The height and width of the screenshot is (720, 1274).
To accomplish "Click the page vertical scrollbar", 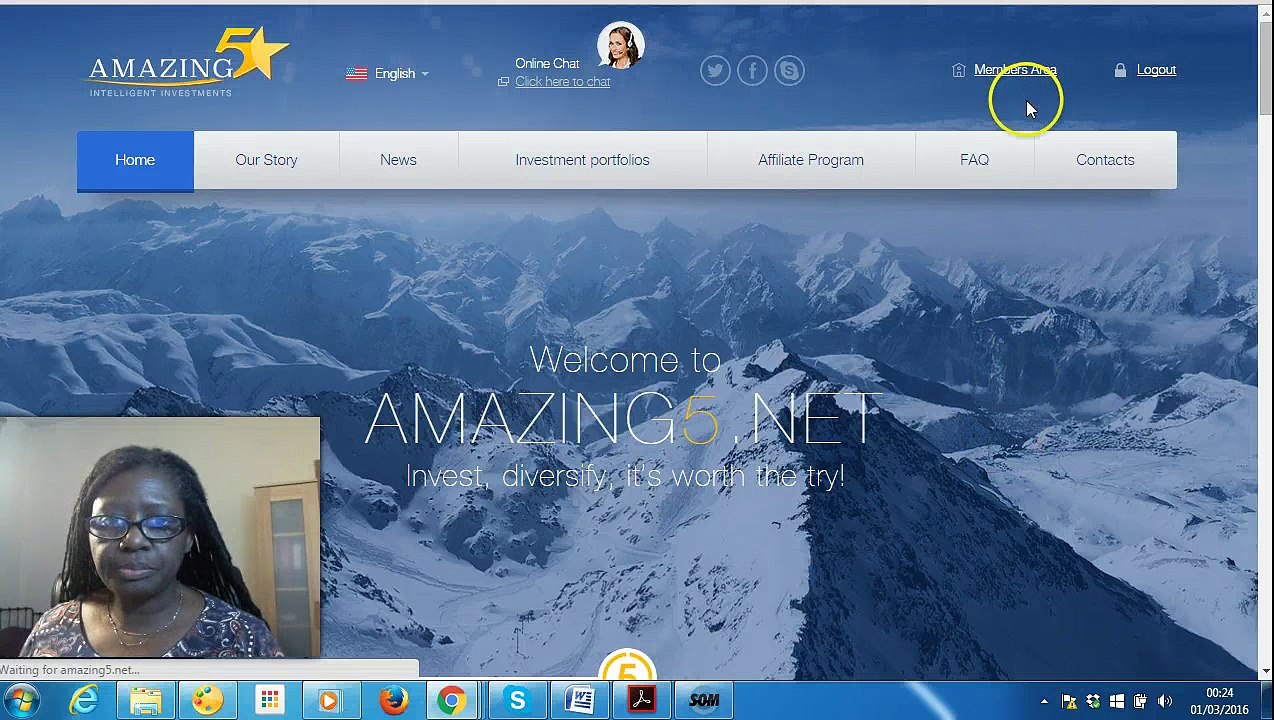I will click(1266, 340).
